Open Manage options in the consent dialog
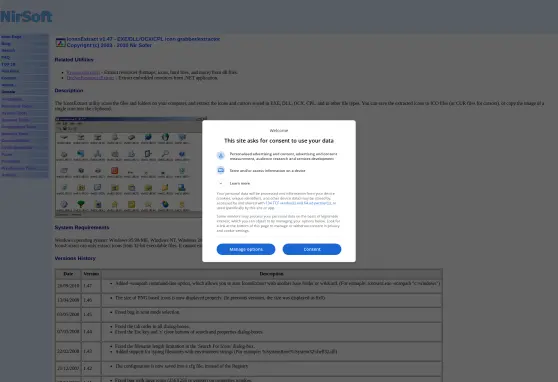This screenshot has width=558, height=382. click(x=246, y=249)
